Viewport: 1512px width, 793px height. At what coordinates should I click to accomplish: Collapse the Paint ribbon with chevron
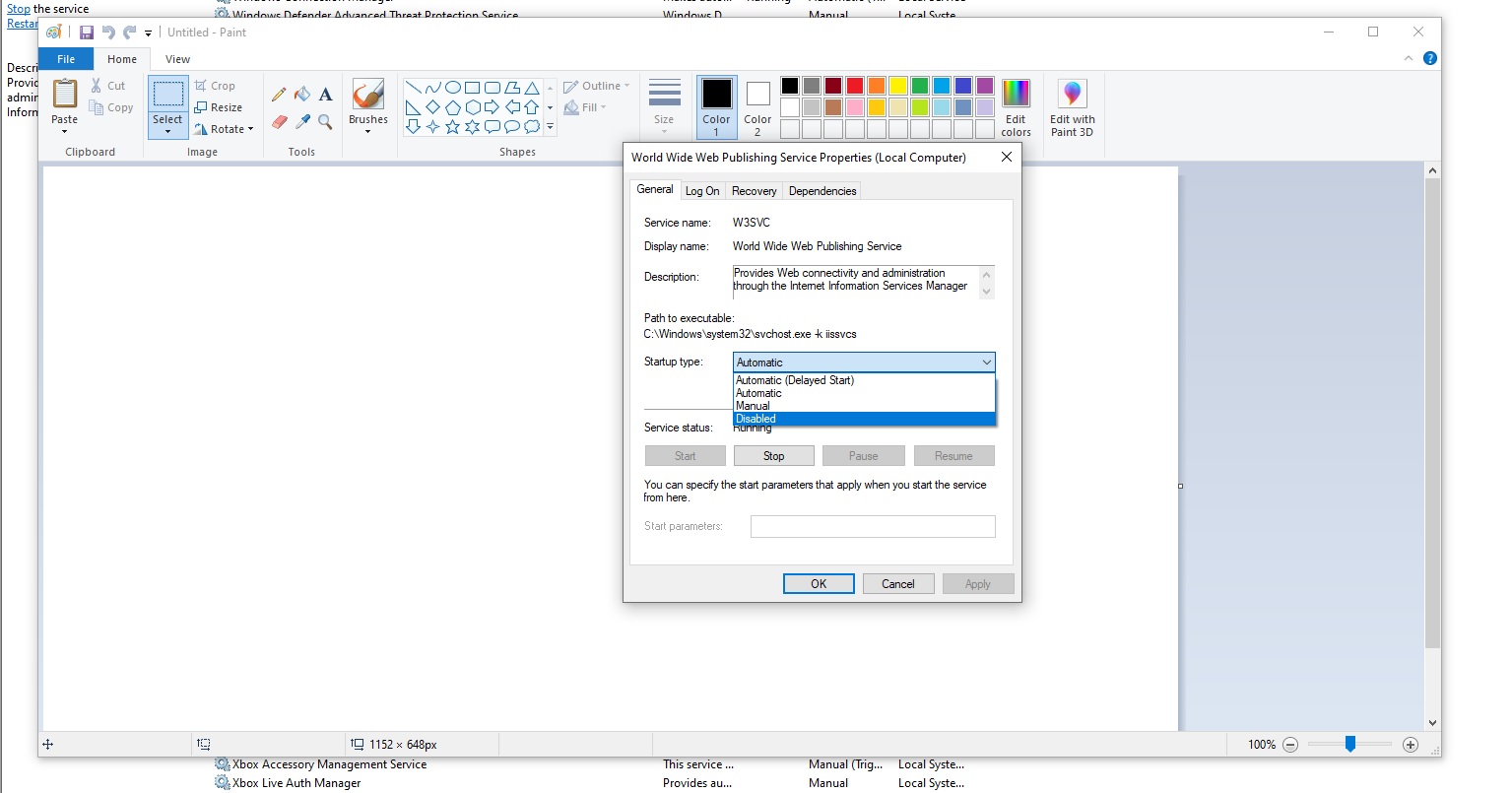click(1409, 59)
